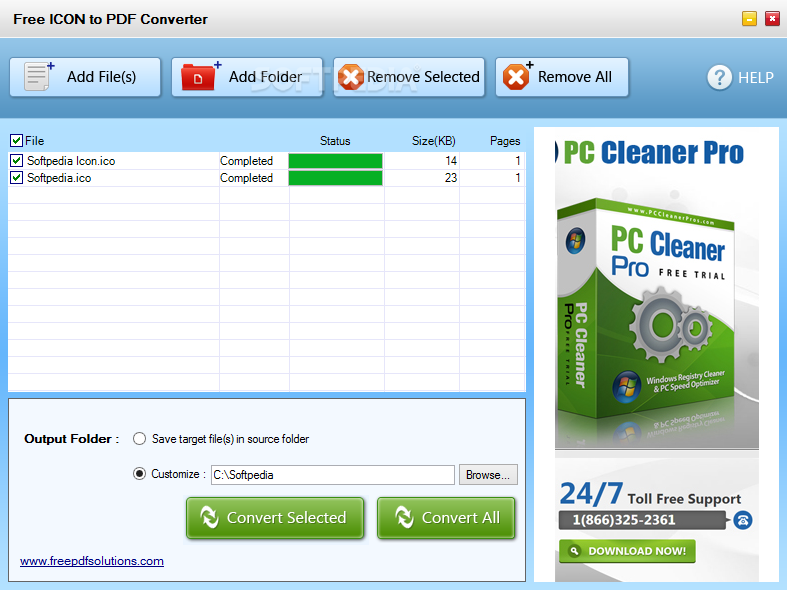Screen dimensions: 787x590
Task: Select the Softpedia.ico file name
Action: tap(59, 178)
